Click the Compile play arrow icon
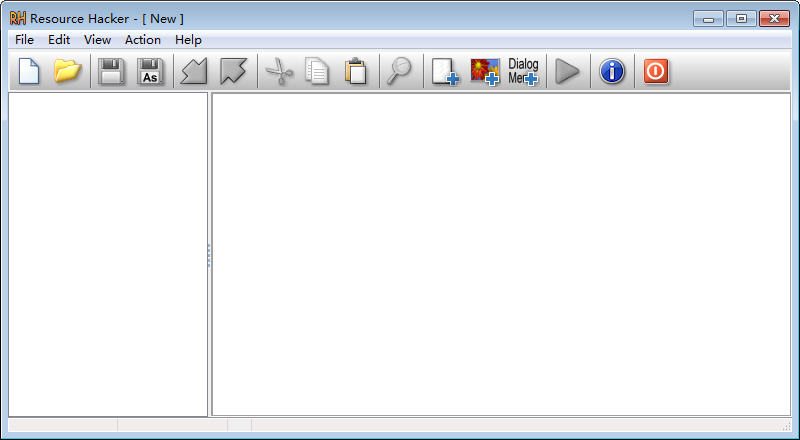Viewport: 800px width, 440px height. 567,71
